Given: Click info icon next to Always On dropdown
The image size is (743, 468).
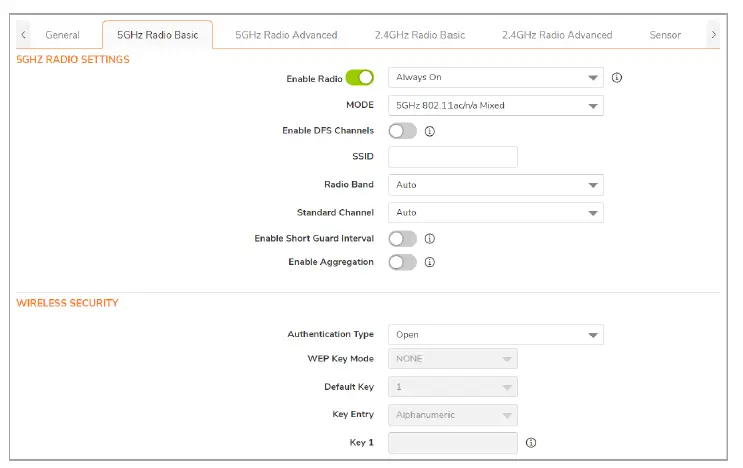Looking at the screenshot, I should point(617,78).
